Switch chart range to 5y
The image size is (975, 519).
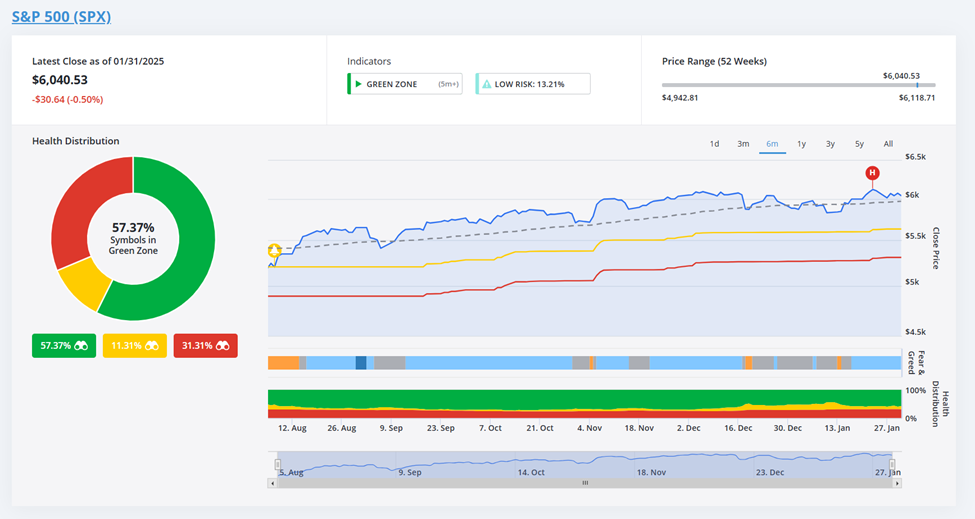tap(859, 144)
